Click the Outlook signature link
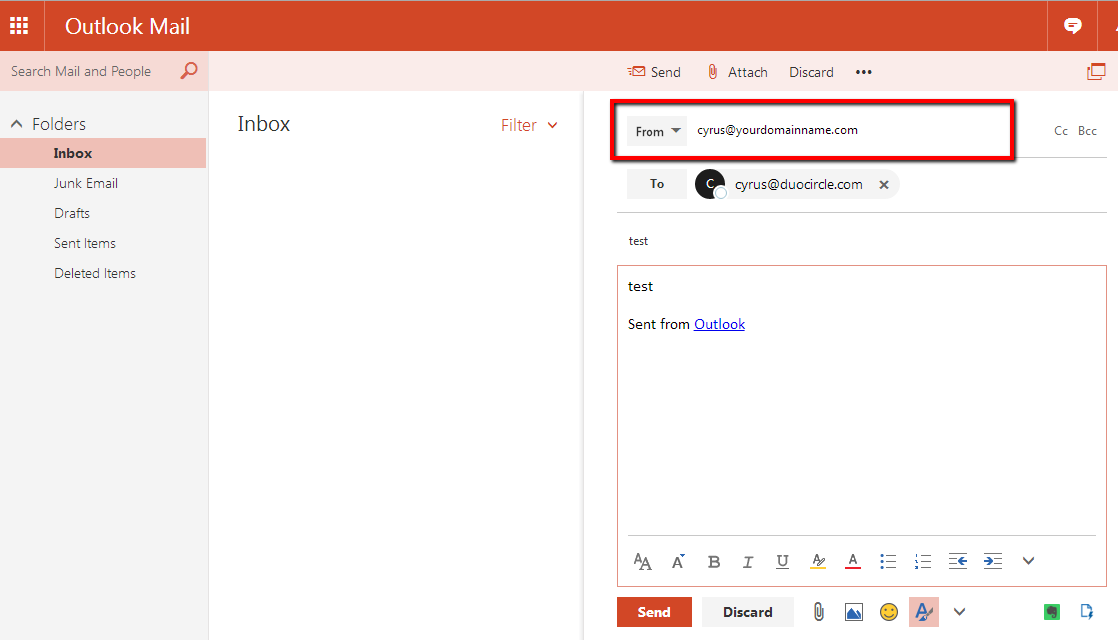Screen dimensions: 1118x640 [719, 324]
